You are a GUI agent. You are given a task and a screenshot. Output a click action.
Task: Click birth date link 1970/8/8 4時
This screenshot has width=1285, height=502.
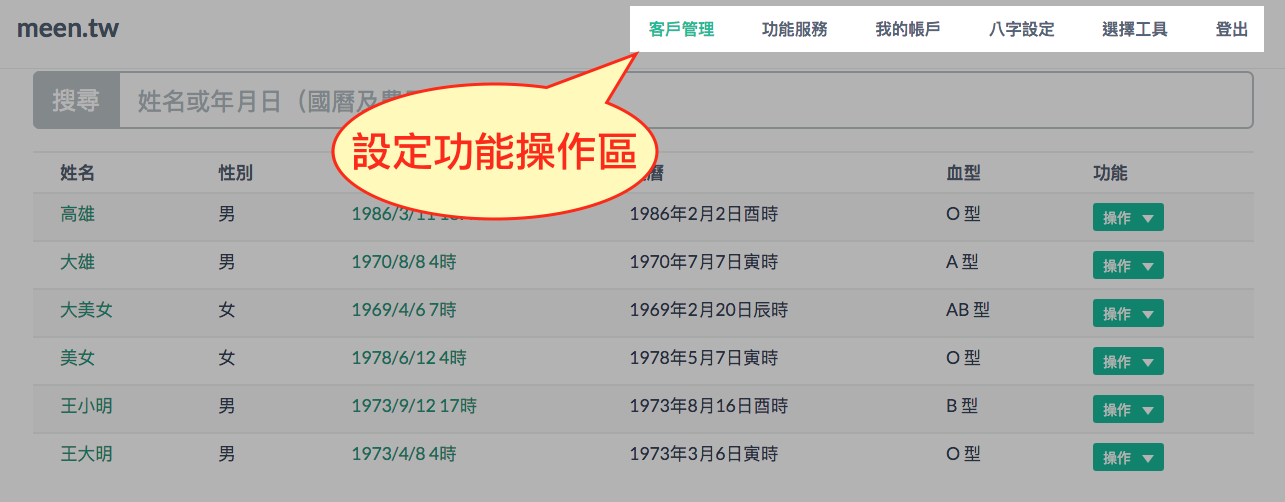[x=404, y=262]
